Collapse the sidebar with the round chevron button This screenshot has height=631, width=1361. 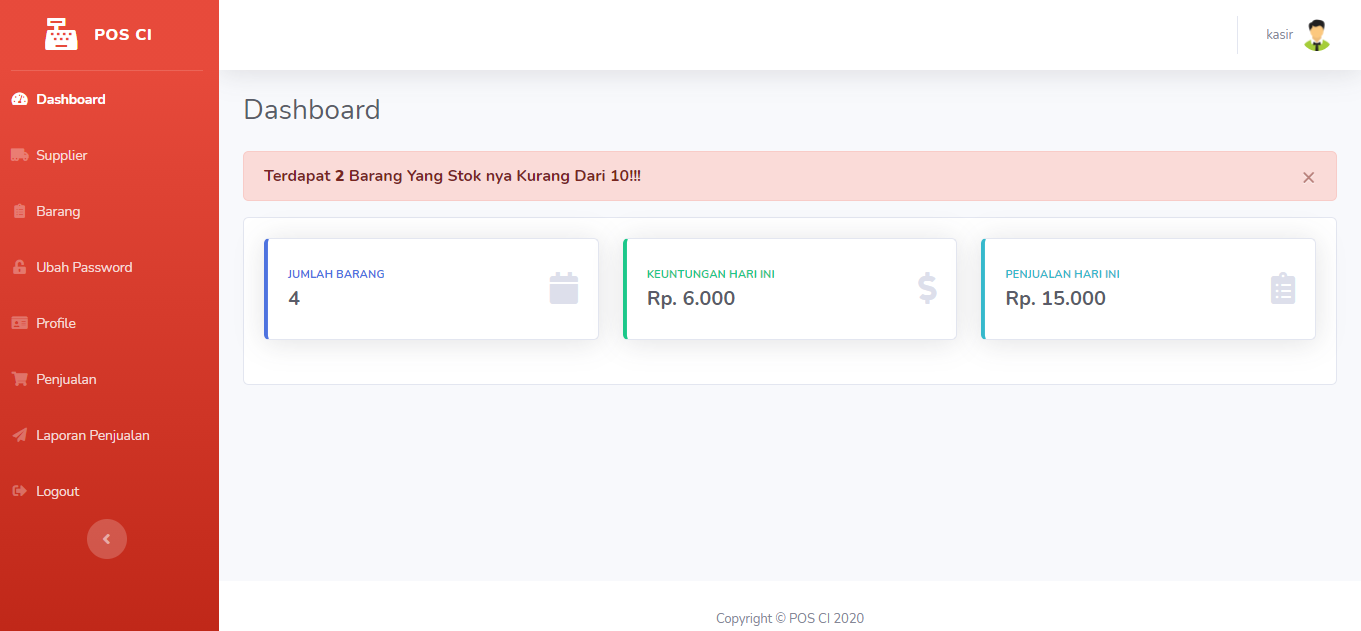[x=107, y=539]
